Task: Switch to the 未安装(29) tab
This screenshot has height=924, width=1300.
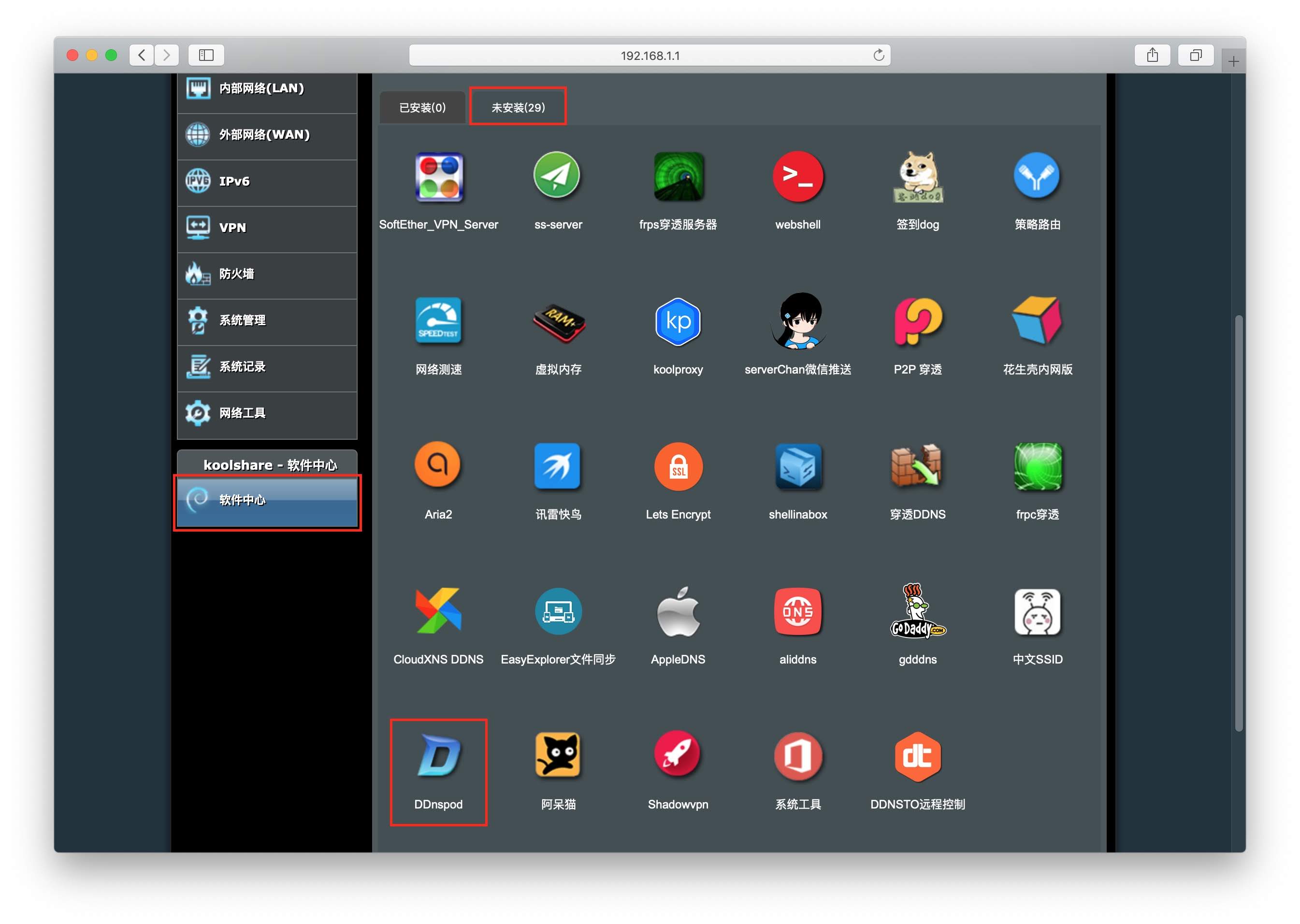Action: click(518, 108)
